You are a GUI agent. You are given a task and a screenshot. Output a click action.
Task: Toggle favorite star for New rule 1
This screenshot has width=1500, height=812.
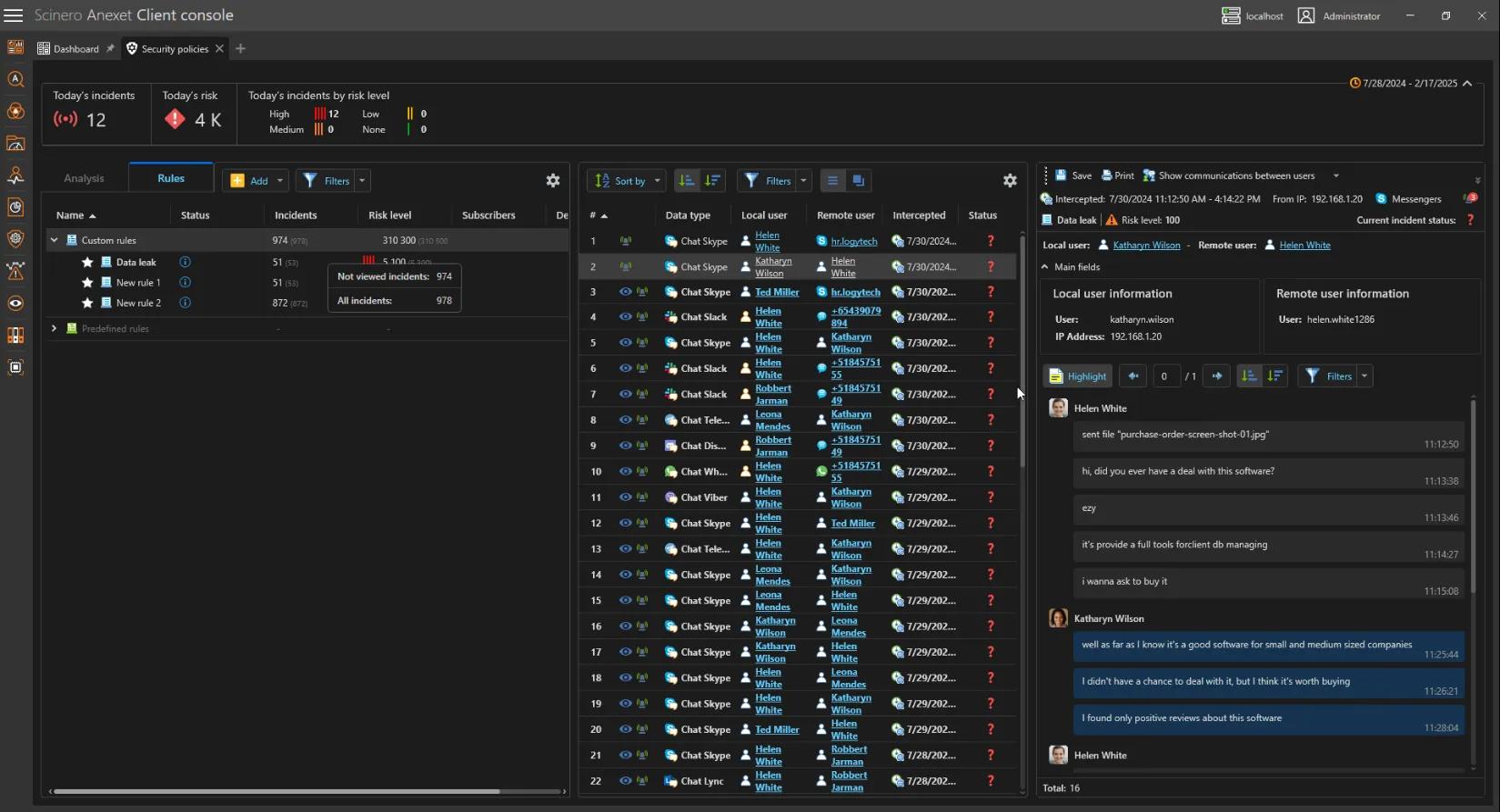click(x=87, y=282)
